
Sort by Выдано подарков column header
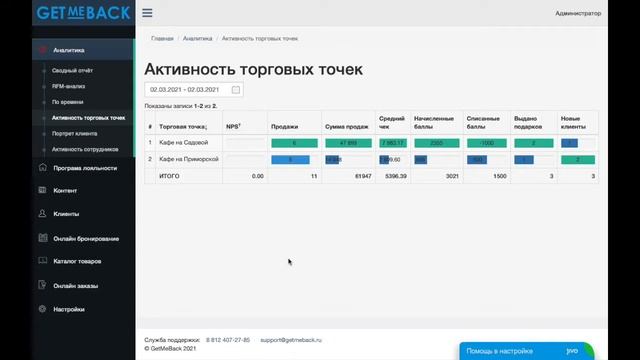pos(528,122)
